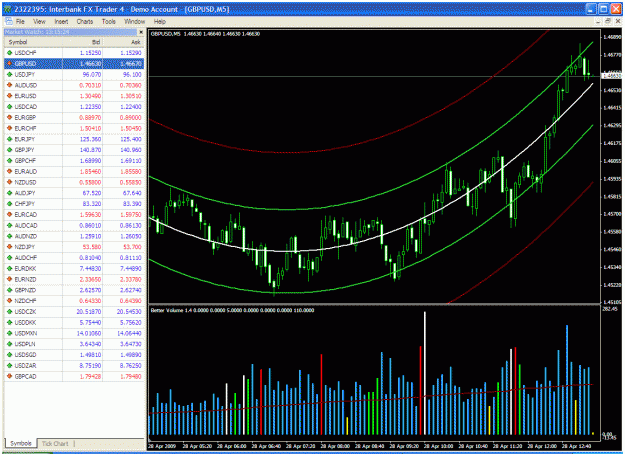Sort by the Symbol column header
Screen dimensions: 625x454
pos(18,42)
